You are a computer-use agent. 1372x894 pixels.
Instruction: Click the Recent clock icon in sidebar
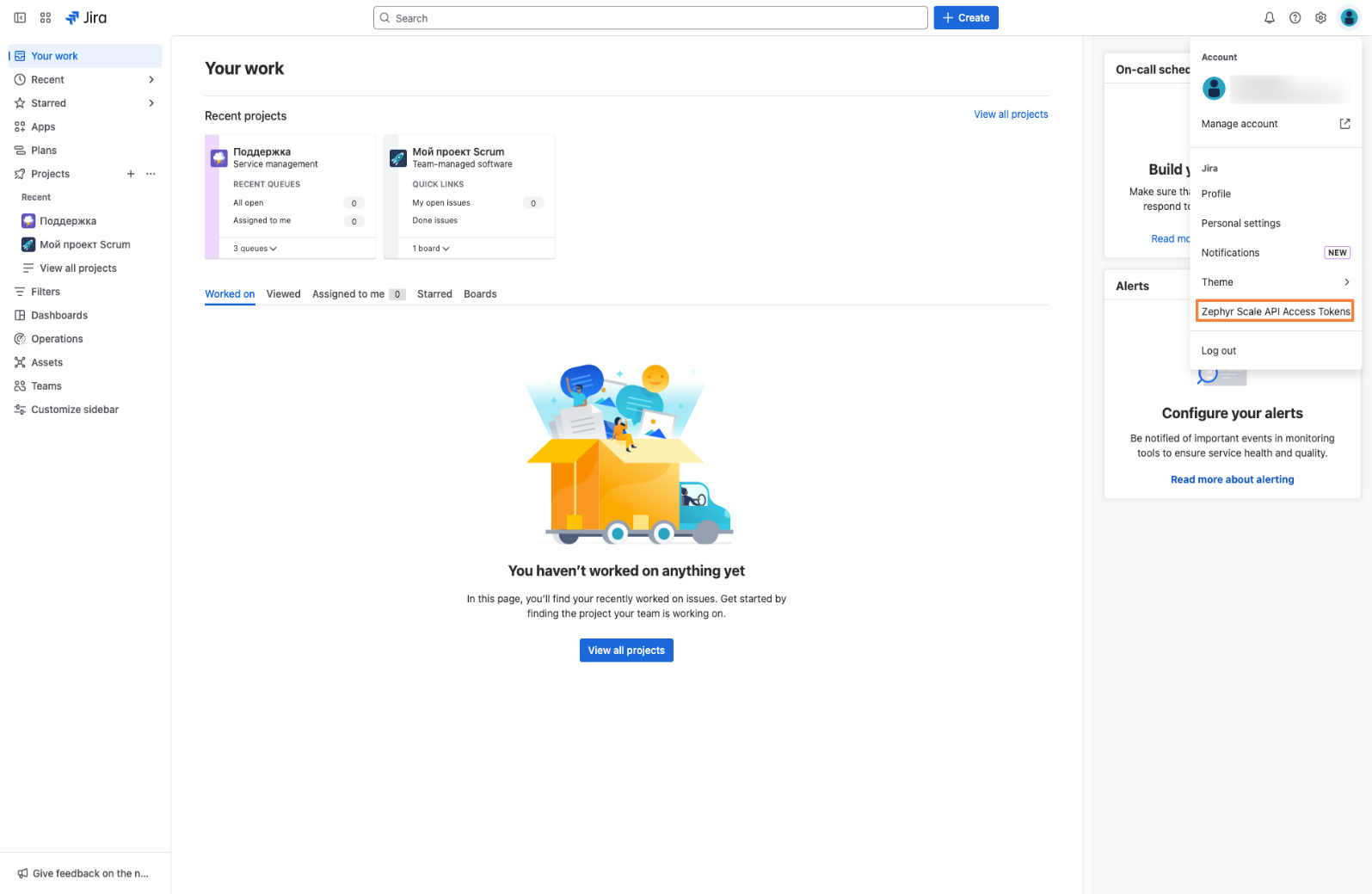click(x=20, y=79)
